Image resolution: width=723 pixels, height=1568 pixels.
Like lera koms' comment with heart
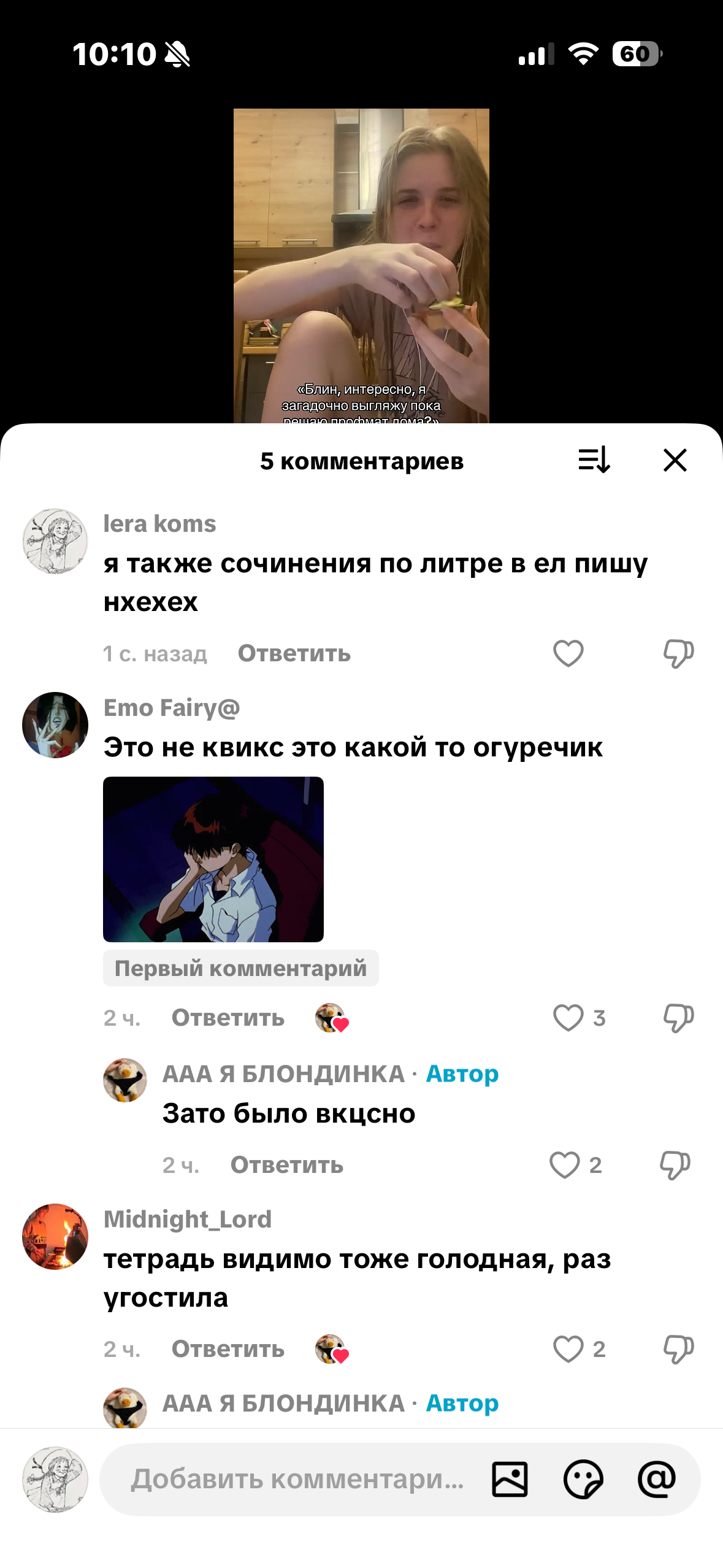pyautogui.click(x=568, y=653)
